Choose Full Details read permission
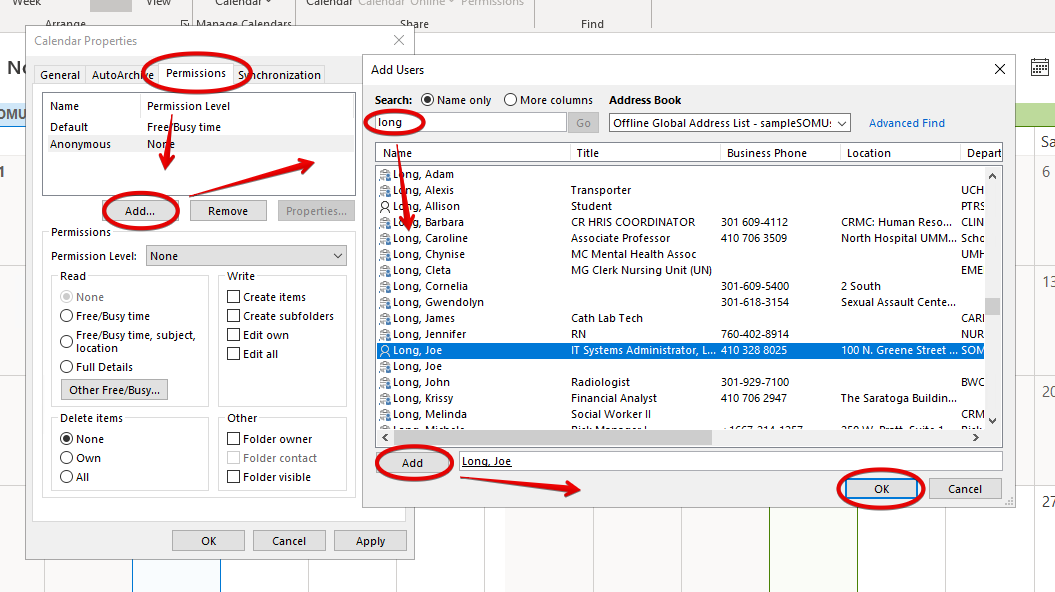Screen dimensions: 1055x592 tap(67, 367)
